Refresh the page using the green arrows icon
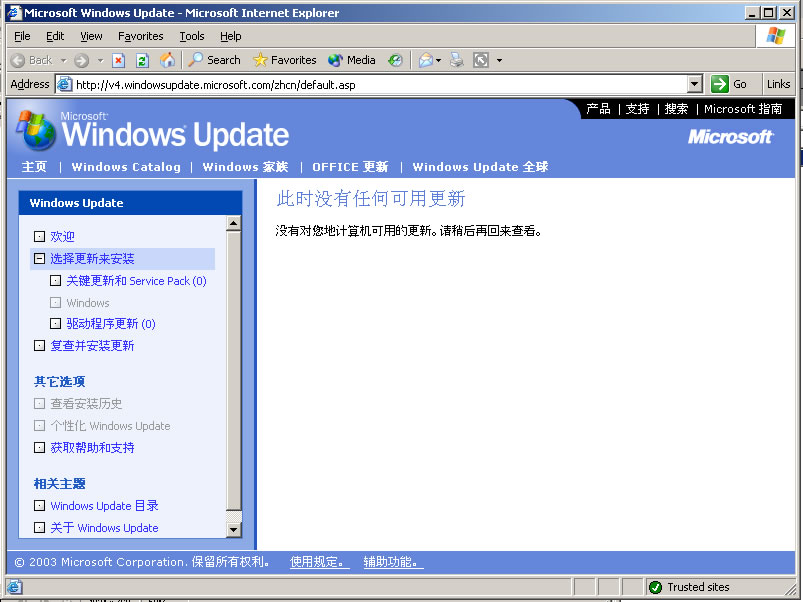Viewport: 803px width, 602px height. [x=142, y=60]
